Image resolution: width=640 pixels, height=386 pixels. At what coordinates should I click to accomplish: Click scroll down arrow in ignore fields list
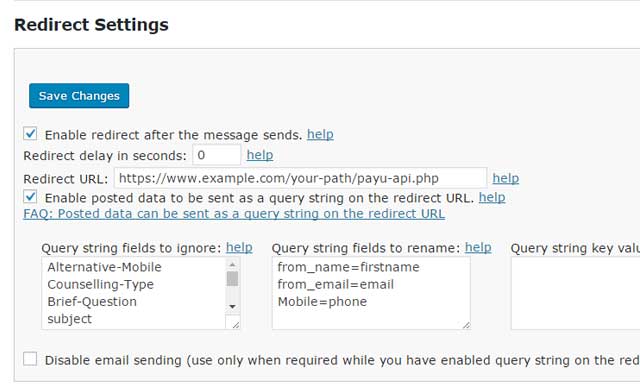[x=233, y=307]
